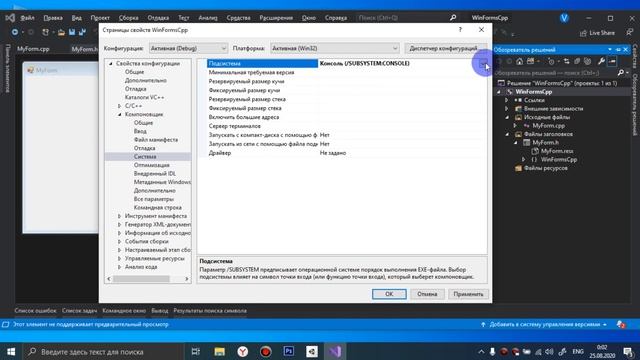Click the user account avatar icon

click(564, 18)
